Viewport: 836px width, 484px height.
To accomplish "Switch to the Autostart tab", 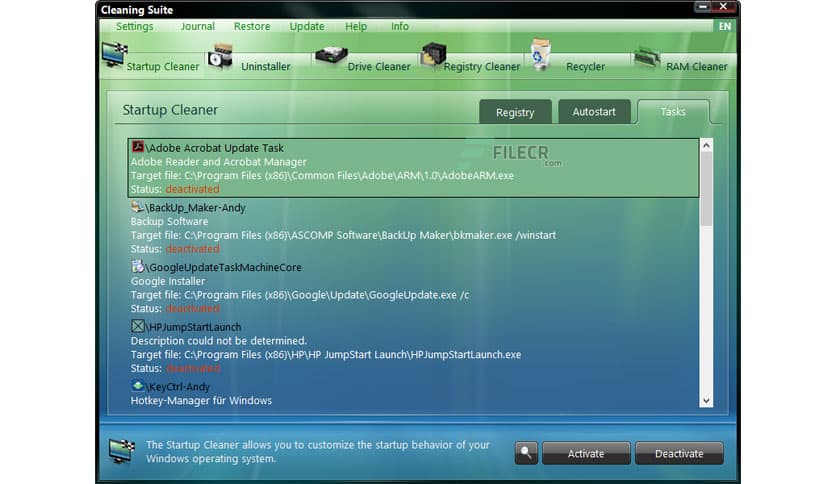I will [x=594, y=111].
